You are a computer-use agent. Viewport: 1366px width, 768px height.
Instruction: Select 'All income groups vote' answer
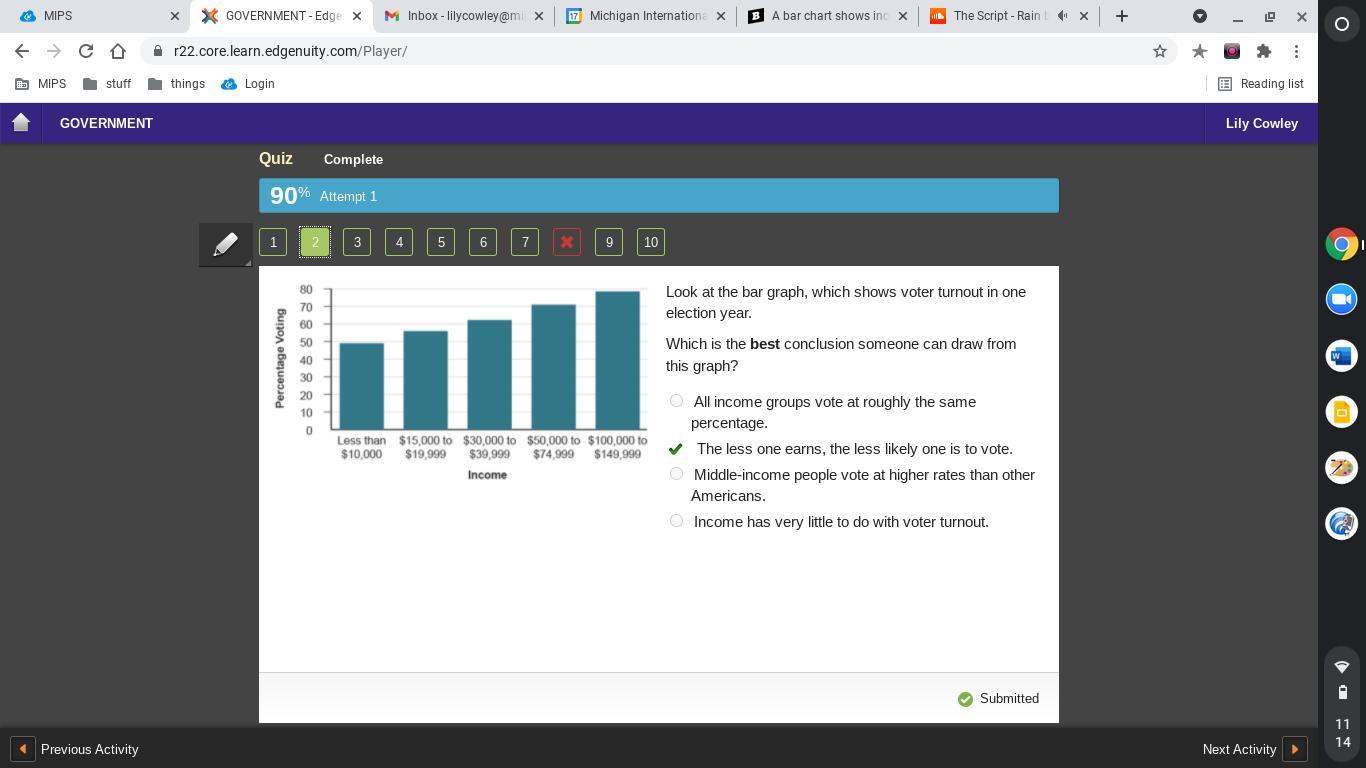(x=676, y=401)
